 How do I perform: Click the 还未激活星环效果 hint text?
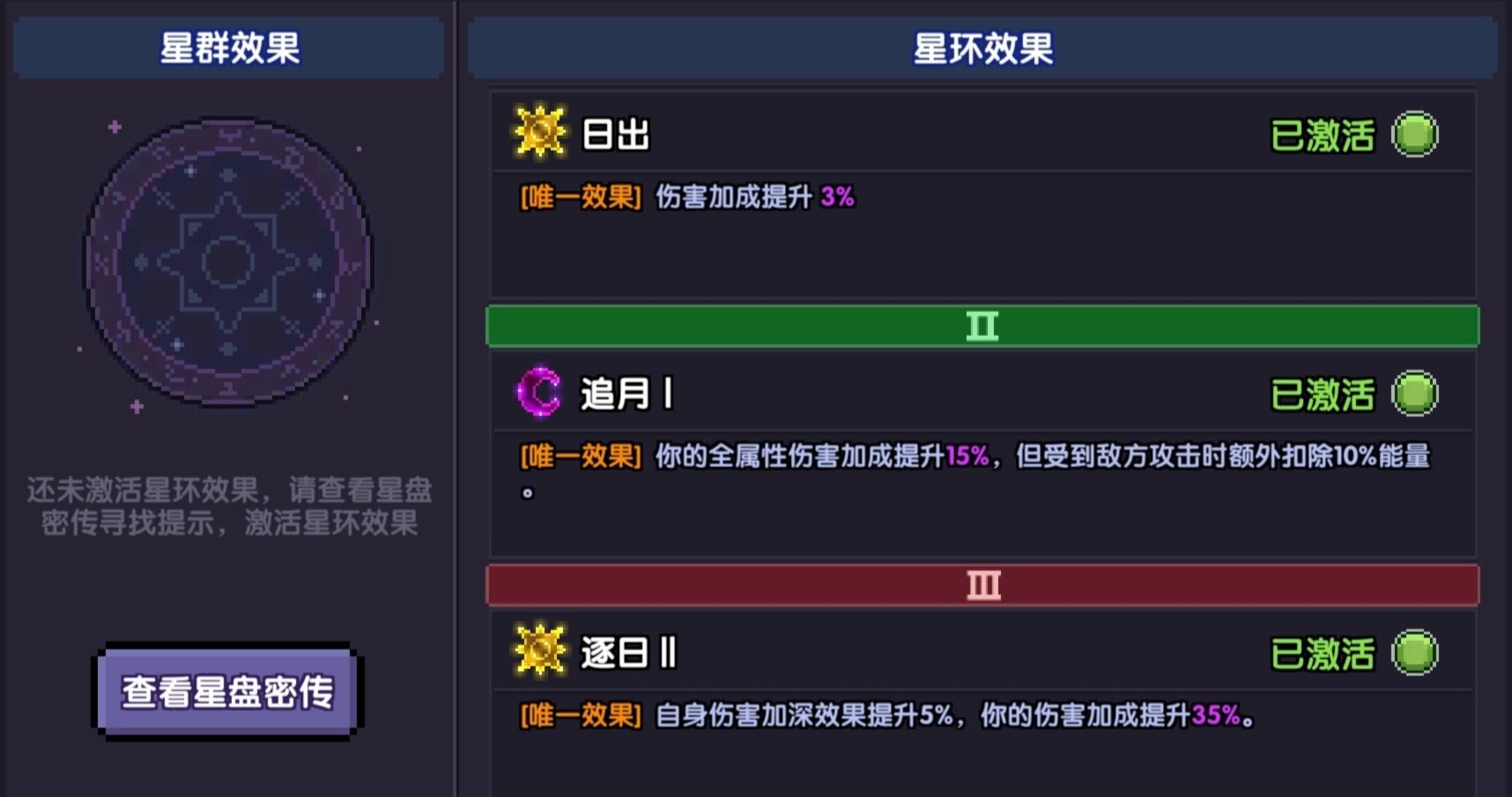tap(229, 506)
